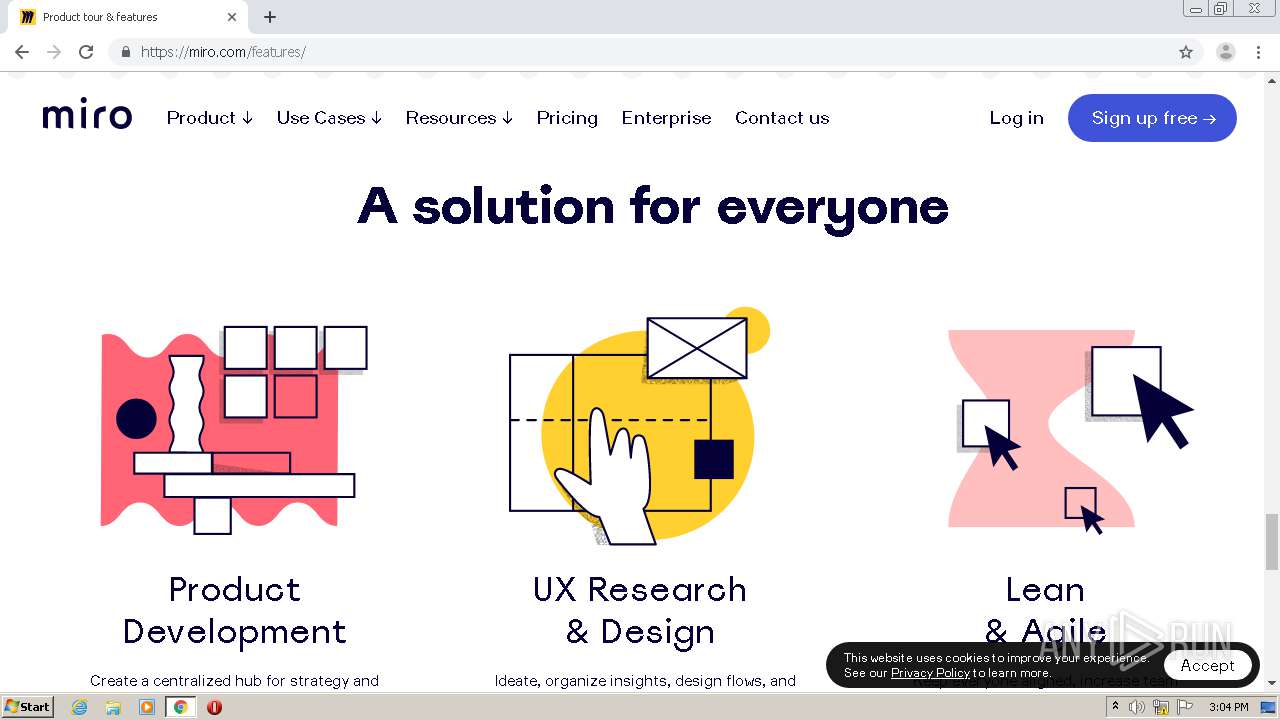Close the Product tour & features tab
The height and width of the screenshot is (720, 1280).
[232, 17]
